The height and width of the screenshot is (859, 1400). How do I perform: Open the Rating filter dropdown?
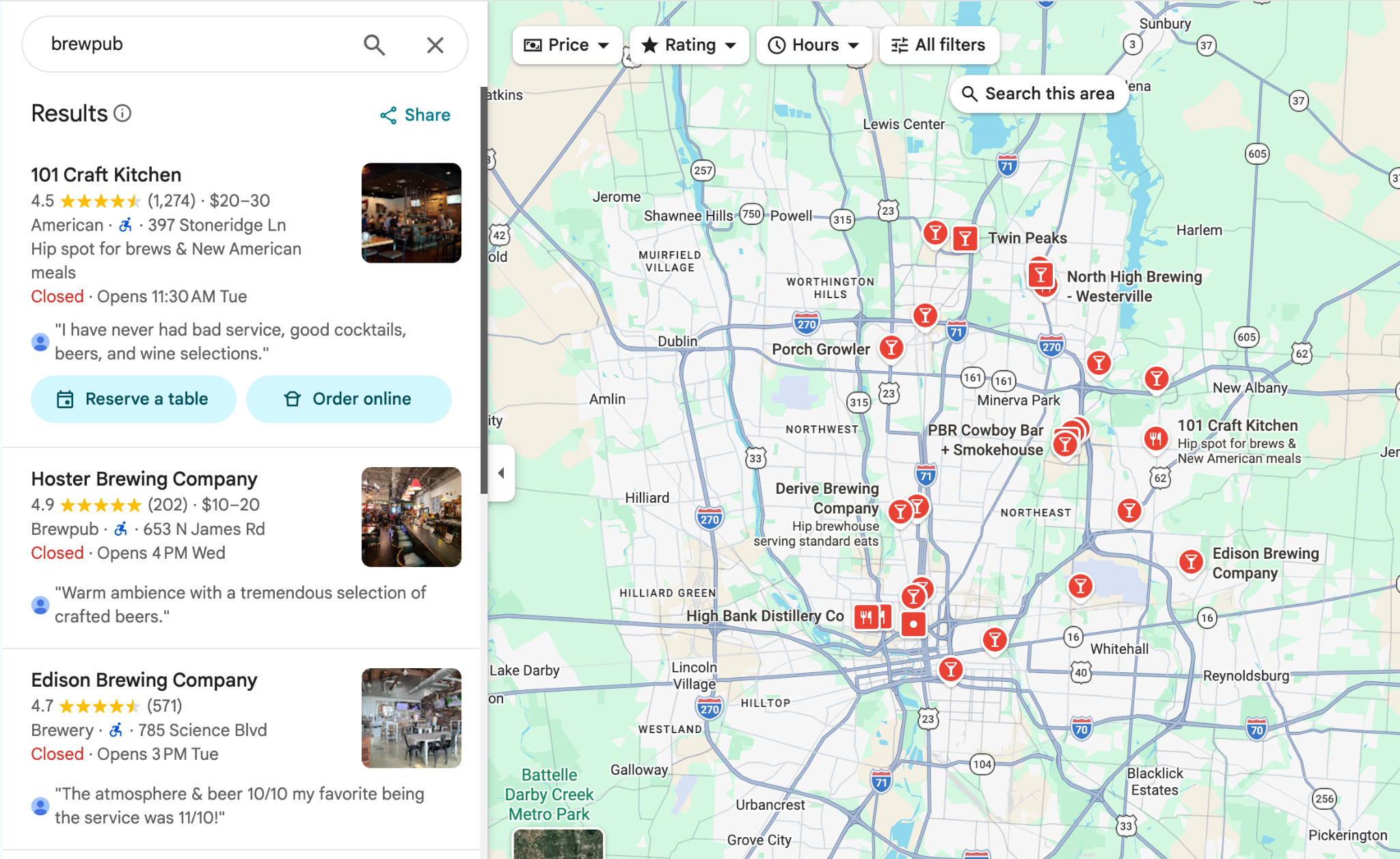pyautogui.click(x=689, y=45)
